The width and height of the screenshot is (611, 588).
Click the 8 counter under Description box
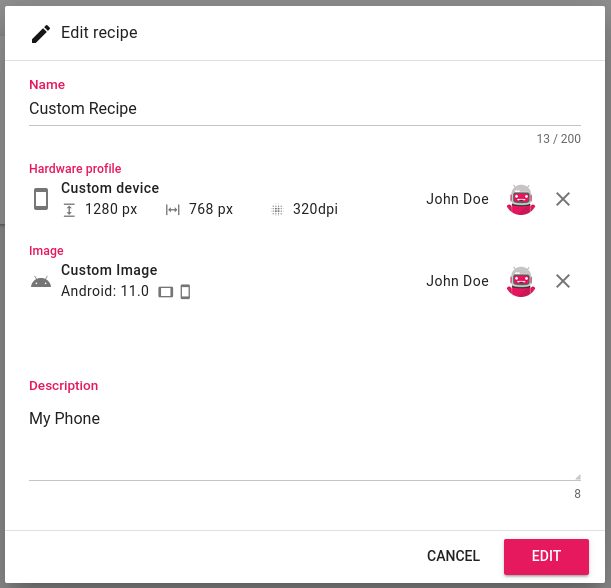[577, 494]
